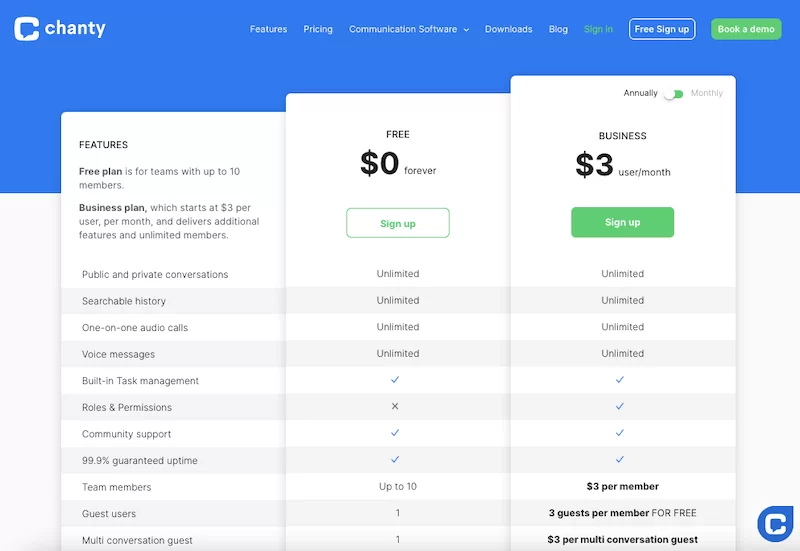The width and height of the screenshot is (800, 551).
Task: Go to the Pricing page
Action: coord(318,29)
